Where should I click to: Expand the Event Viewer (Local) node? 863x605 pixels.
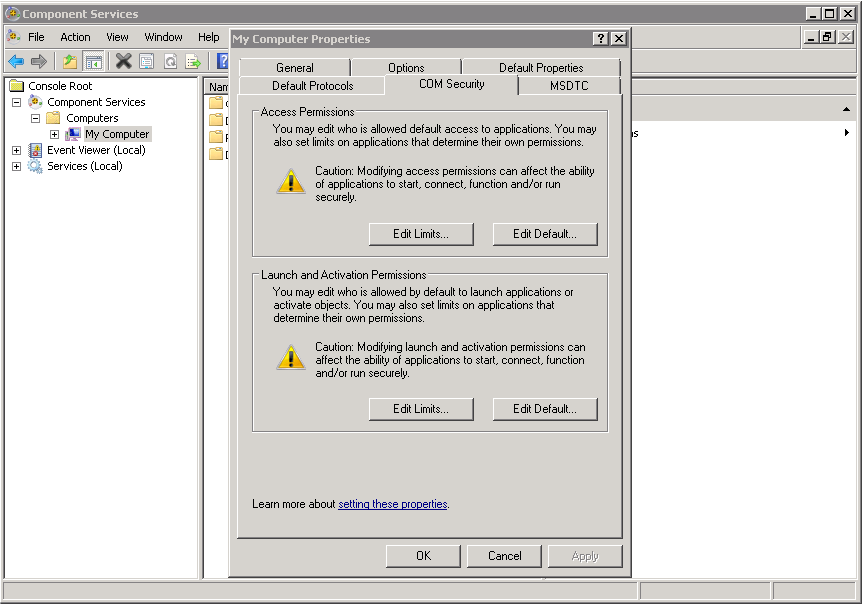(16, 150)
